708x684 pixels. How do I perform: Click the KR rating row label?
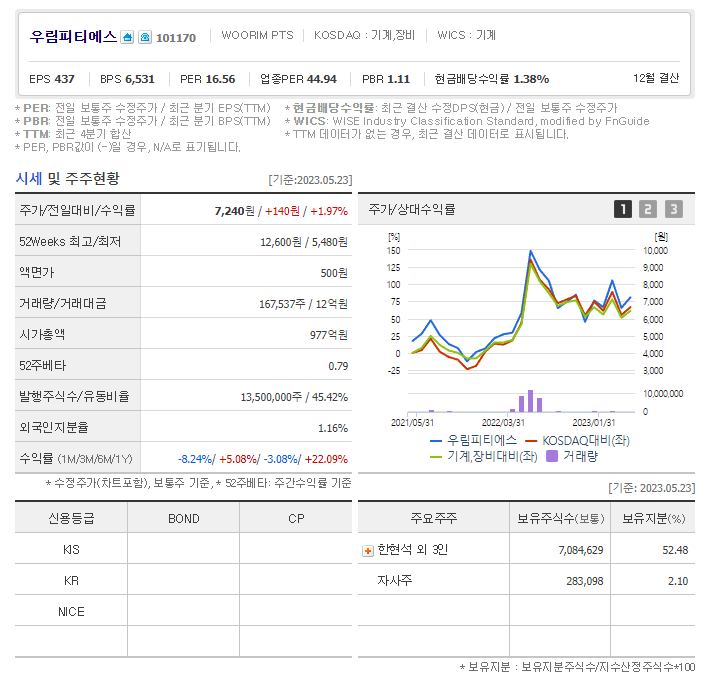coord(71,581)
